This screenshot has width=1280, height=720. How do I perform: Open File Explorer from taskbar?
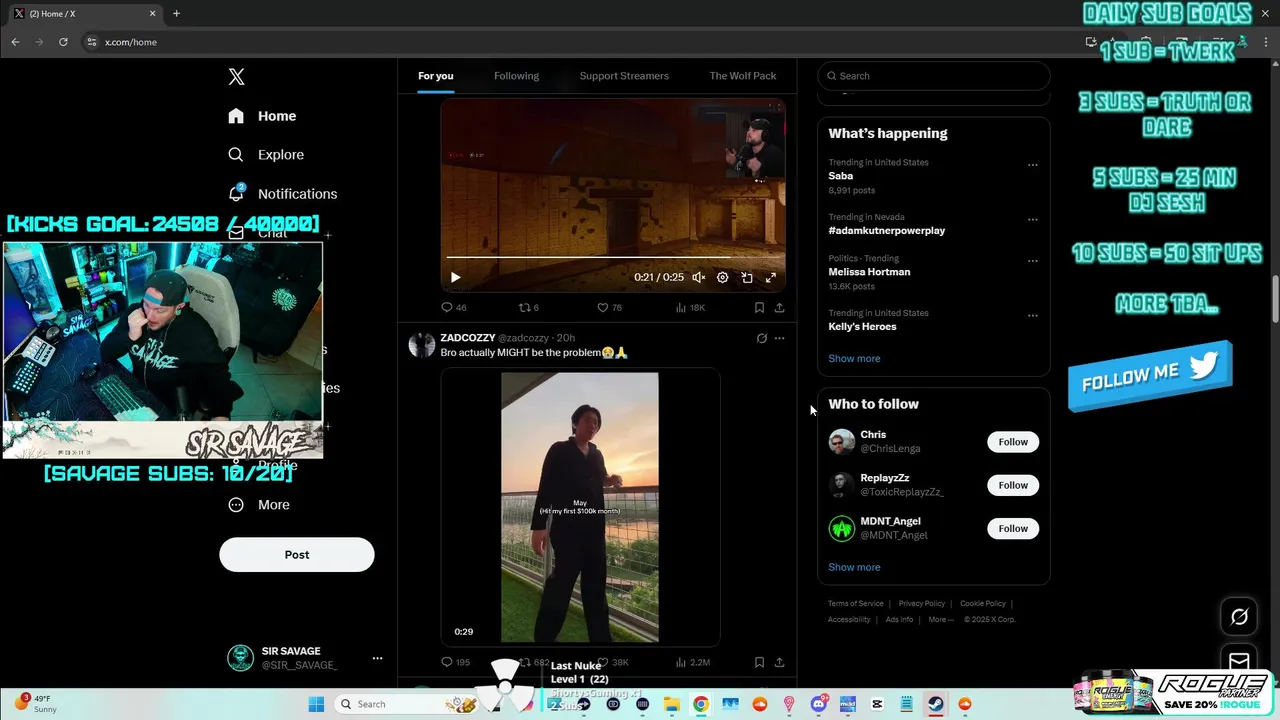pyautogui.click(x=672, y=704)
